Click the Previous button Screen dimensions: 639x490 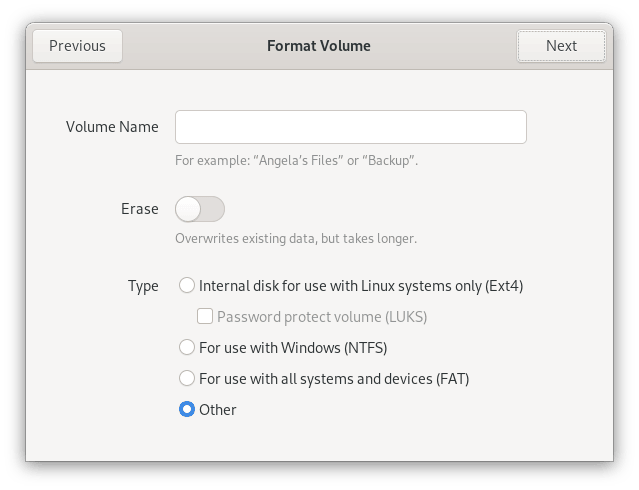coord(77,45)
